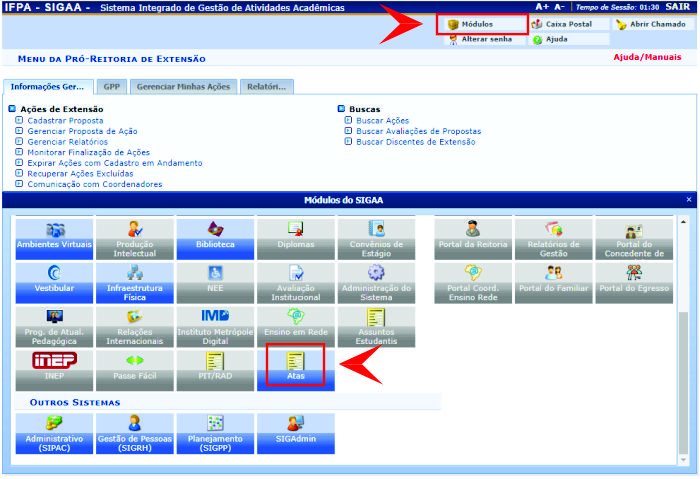Close the Módulos do SIGAA panel
The image size is (700, 479).
coord(689,200)
